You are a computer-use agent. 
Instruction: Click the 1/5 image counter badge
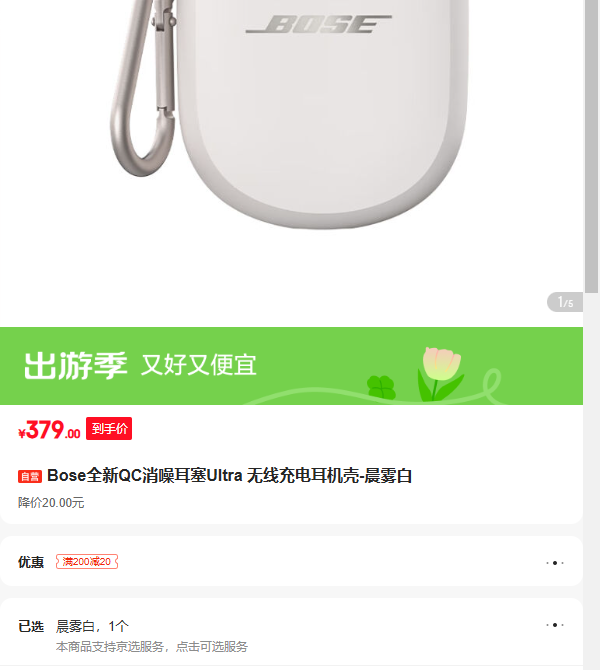coord(565,303)
